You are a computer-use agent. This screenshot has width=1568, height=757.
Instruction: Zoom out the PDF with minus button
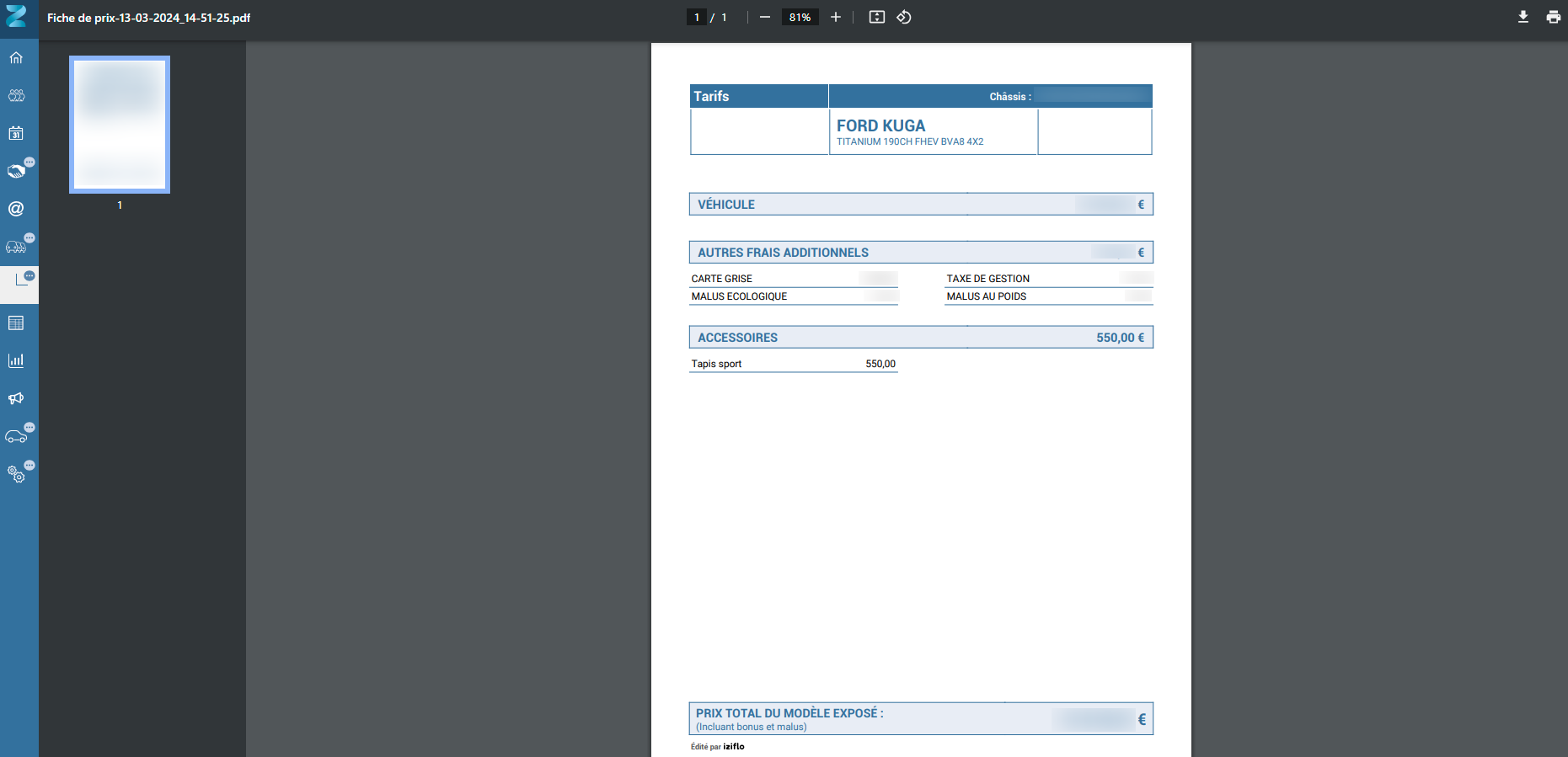coord(765,17)
